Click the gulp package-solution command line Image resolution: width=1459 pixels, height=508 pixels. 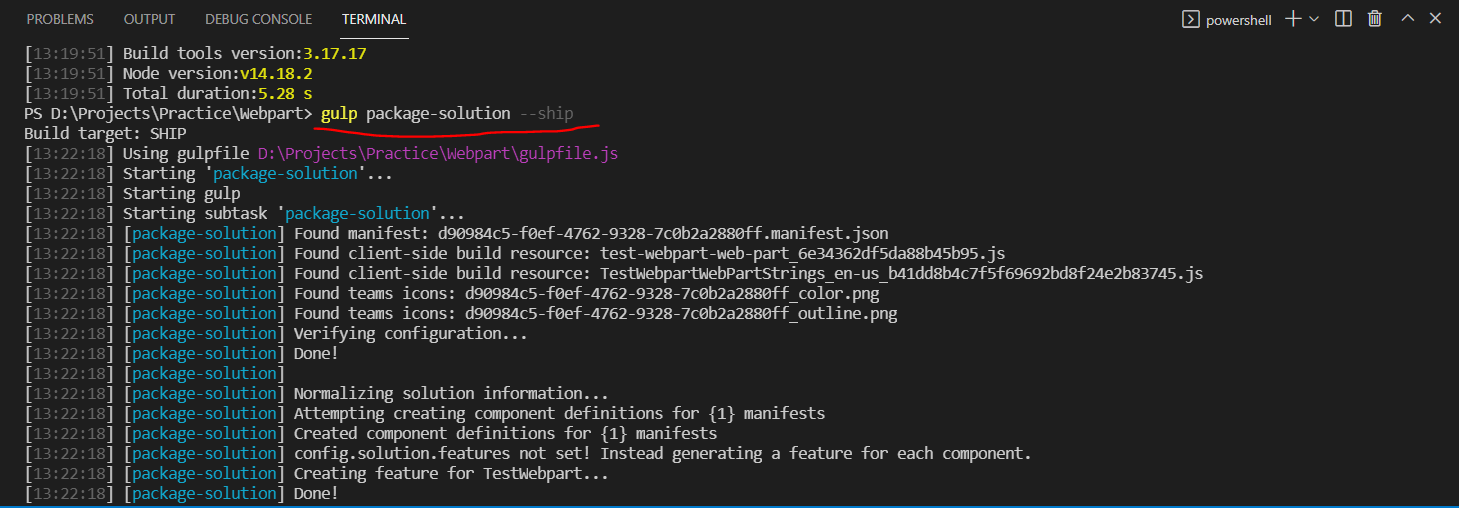click(x=446, y=113)
